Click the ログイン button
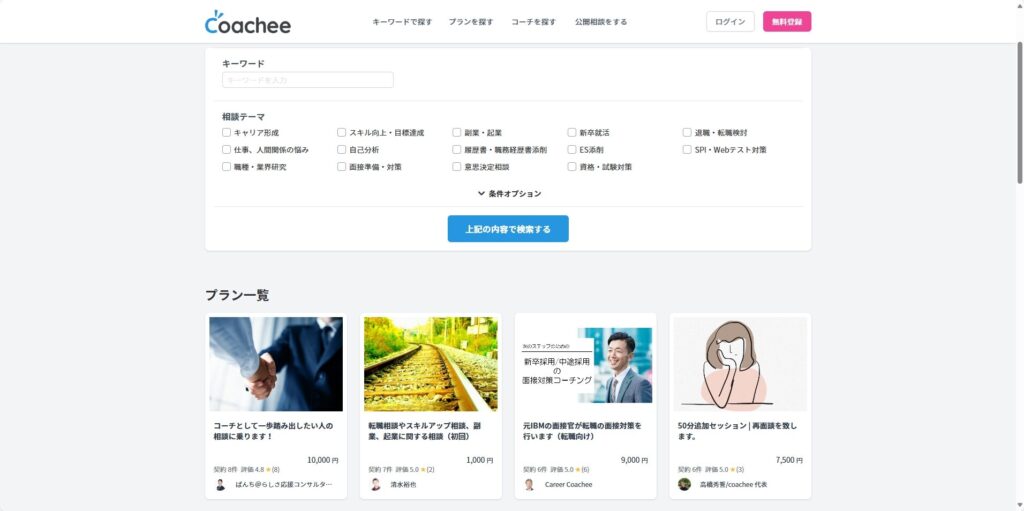 click(x=730, y=22)
